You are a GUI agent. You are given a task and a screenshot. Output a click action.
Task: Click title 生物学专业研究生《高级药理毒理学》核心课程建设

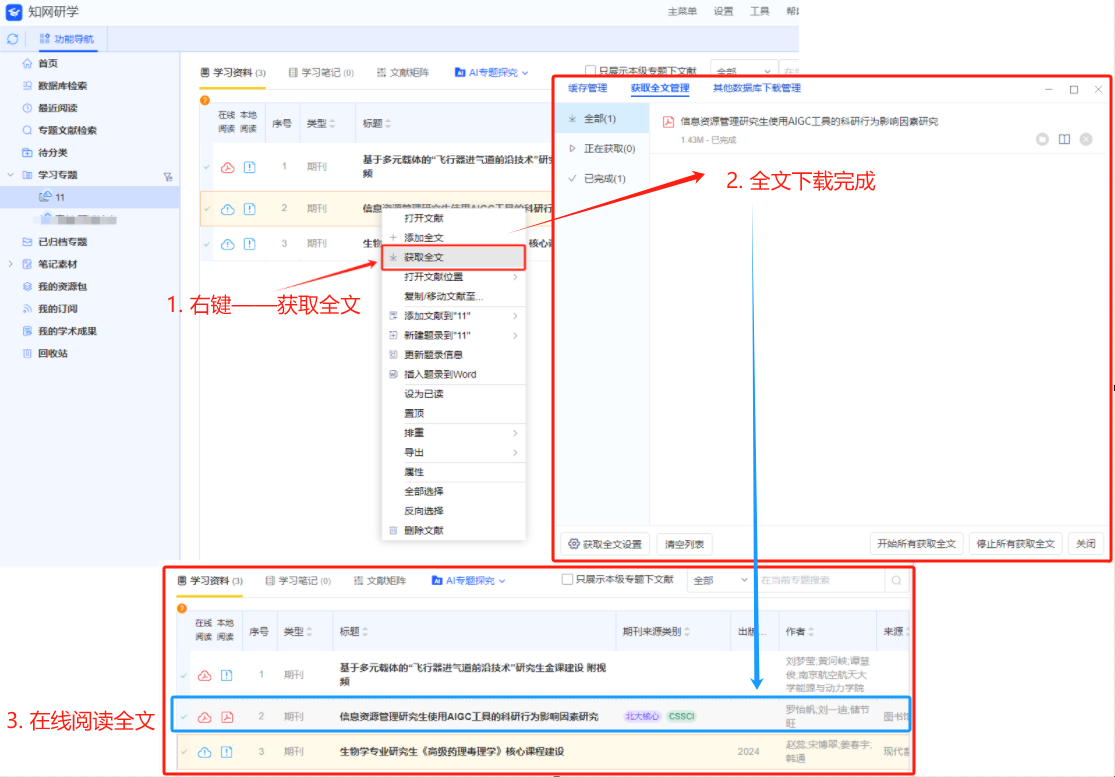452,752
